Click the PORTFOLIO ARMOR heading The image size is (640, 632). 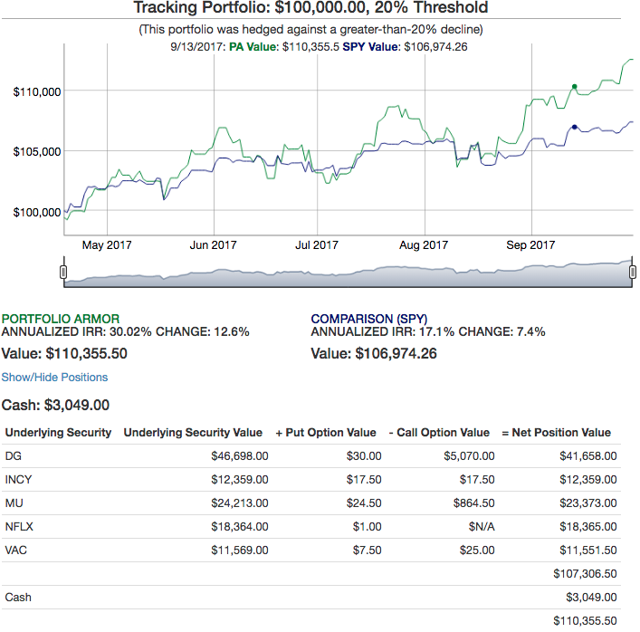tap(60, 318)
